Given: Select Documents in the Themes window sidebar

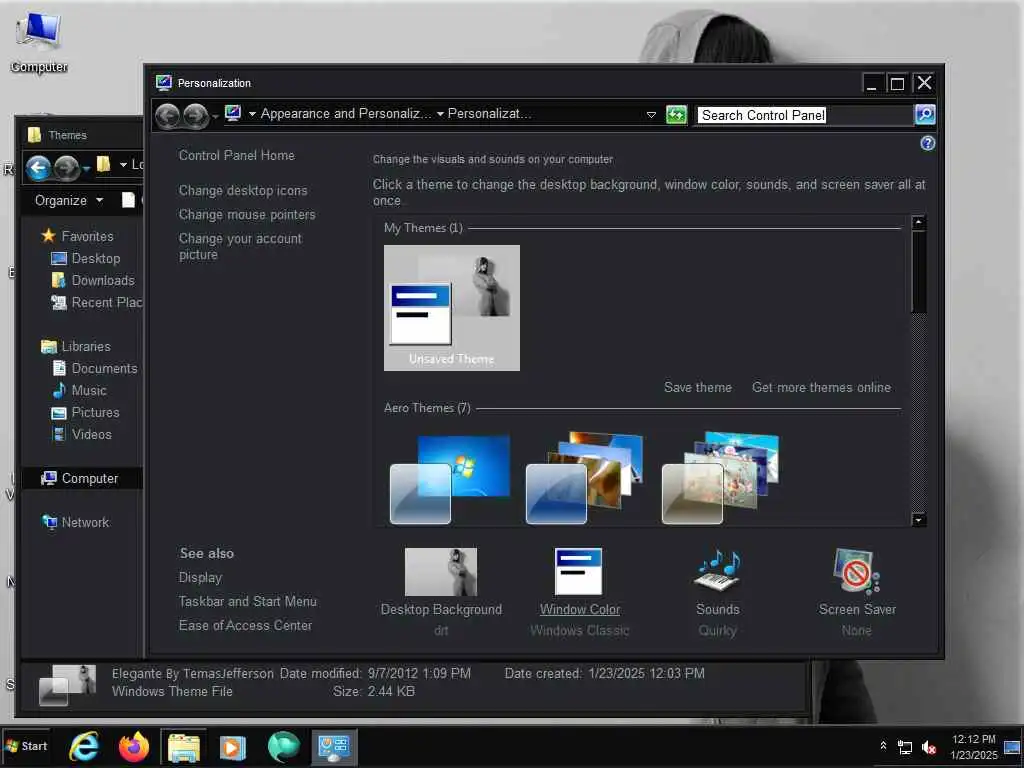Looking at the screenshot, I should point(94,368).
